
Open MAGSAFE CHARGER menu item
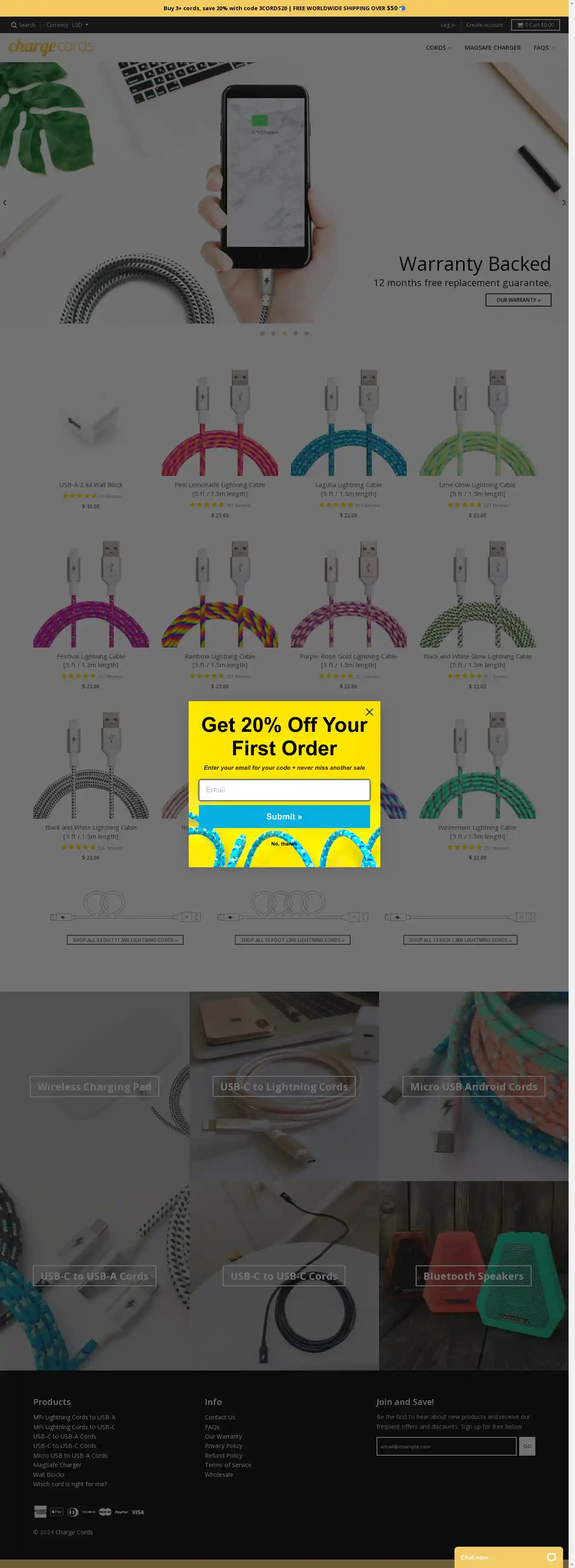pos(492,48)
